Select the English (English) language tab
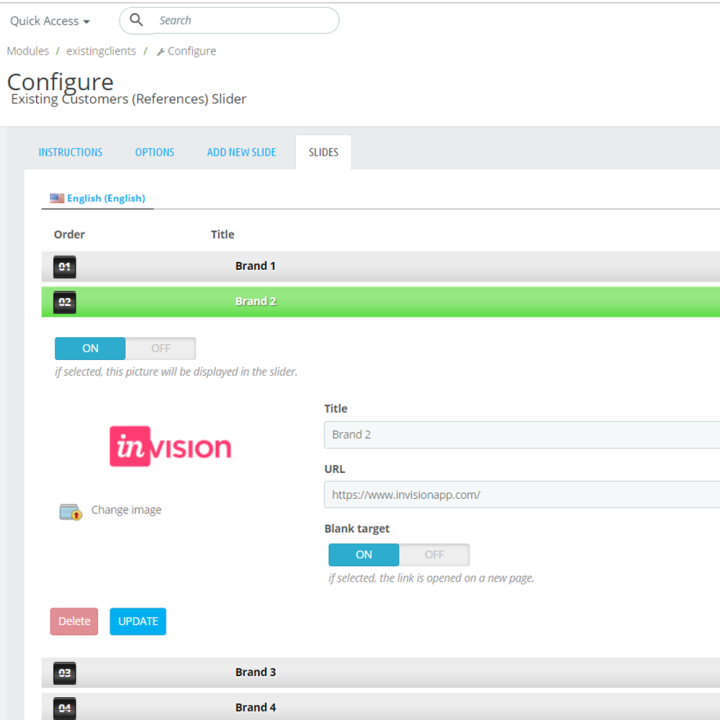The width and height of the screenshot is (720, 720). (x=98, y=198)
